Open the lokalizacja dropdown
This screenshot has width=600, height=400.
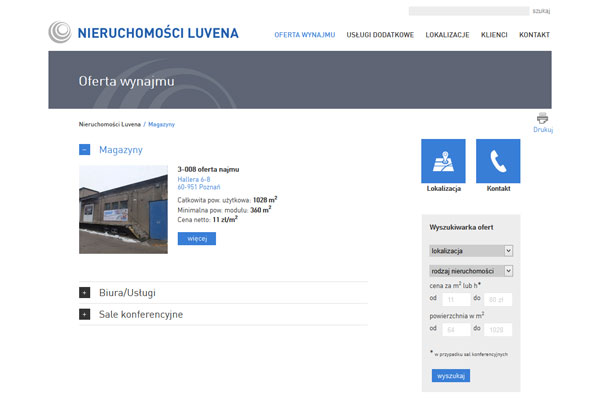pos(471,251)
